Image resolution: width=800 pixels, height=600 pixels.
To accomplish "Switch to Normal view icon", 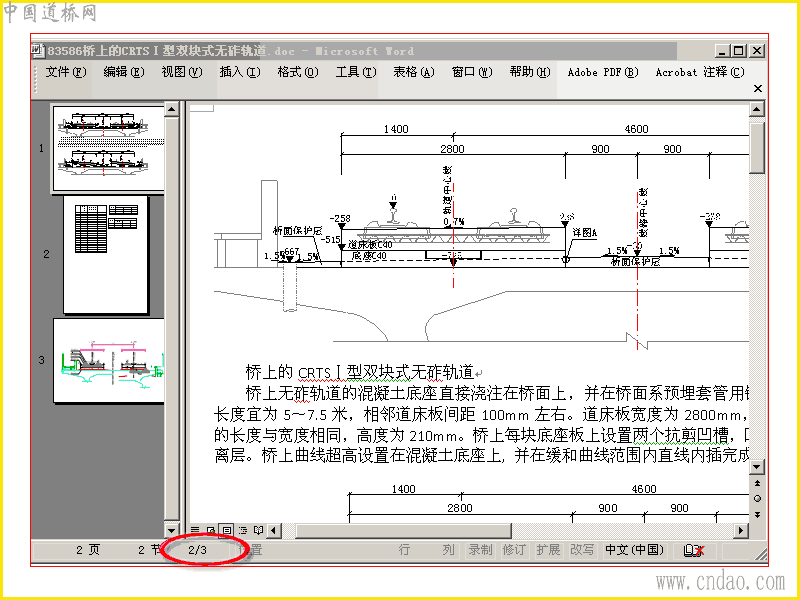I will (195, 531).
